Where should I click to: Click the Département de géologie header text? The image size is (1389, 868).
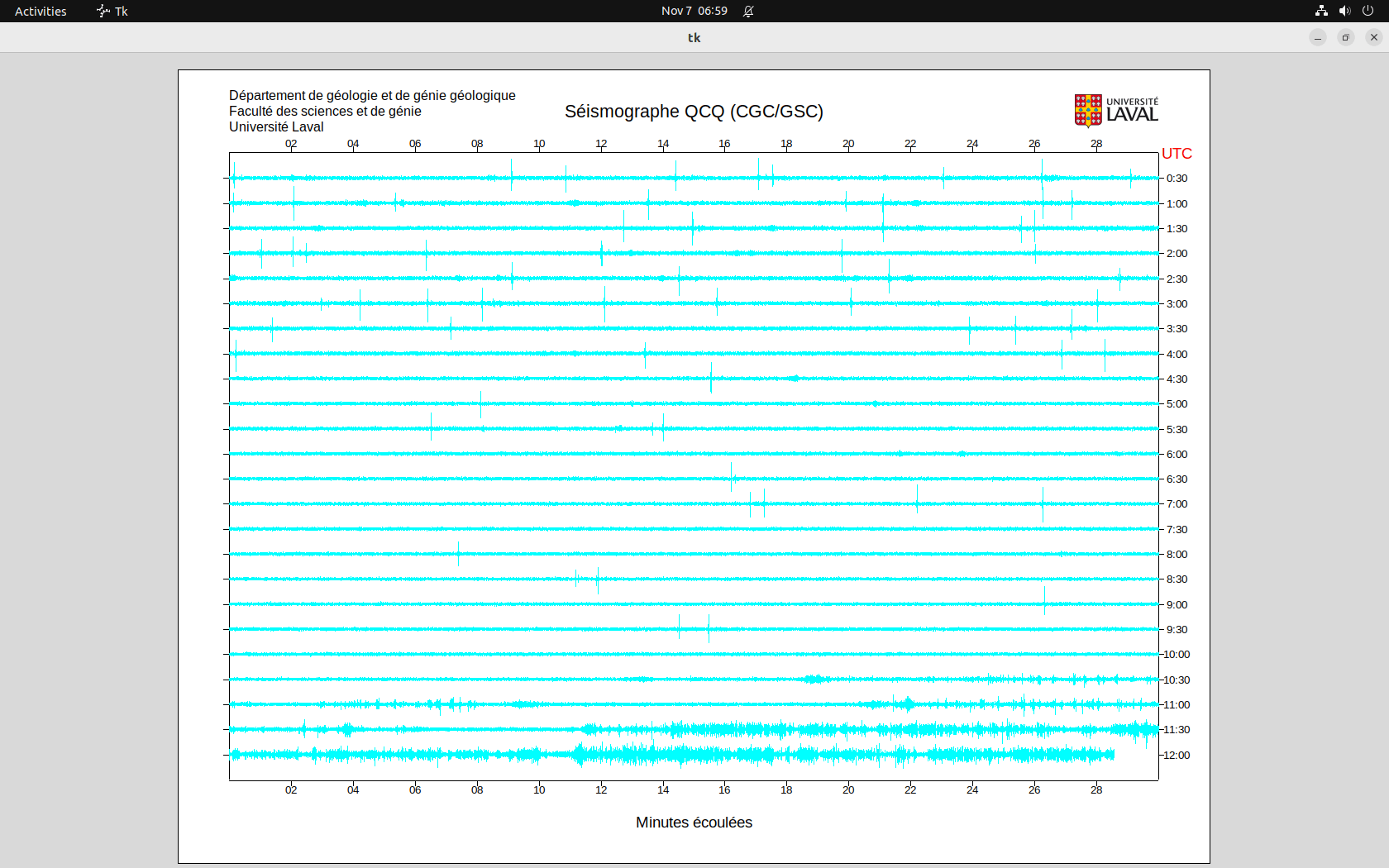coord(372,96)
